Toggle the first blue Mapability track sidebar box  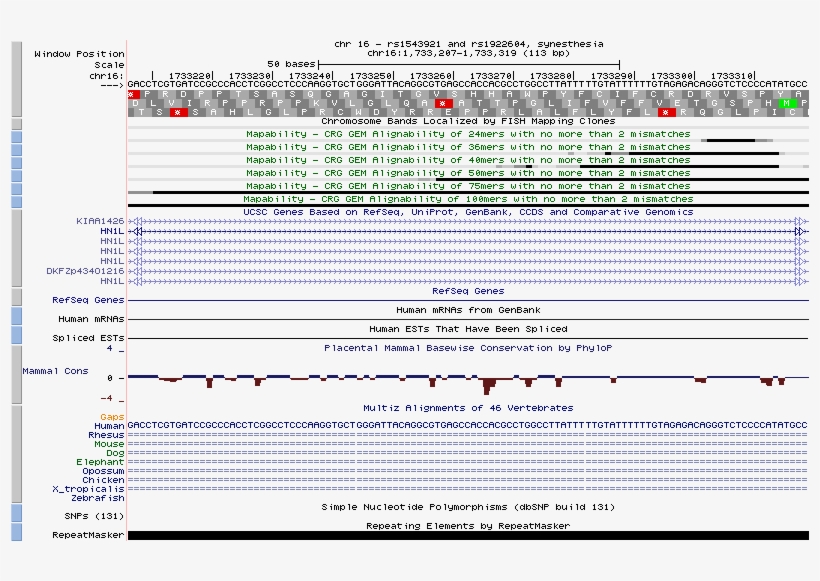tap(14, 137)
